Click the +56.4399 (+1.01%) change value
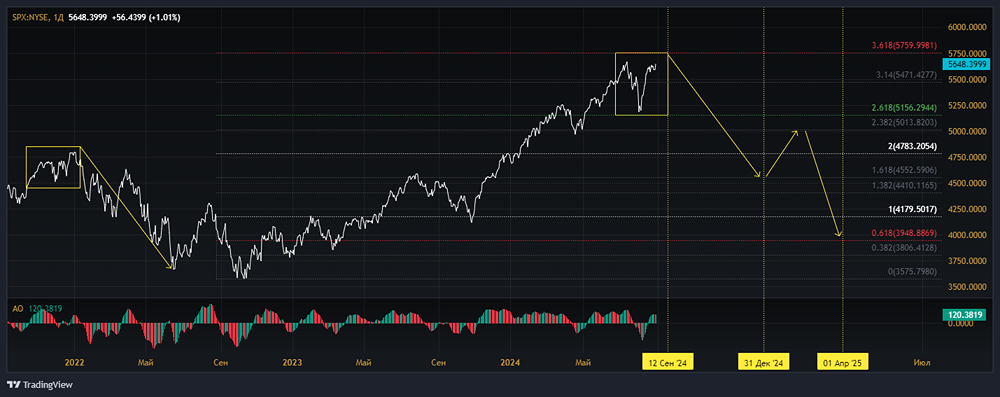Screen dimensions: 1000x397 click(x=145, y=18)
